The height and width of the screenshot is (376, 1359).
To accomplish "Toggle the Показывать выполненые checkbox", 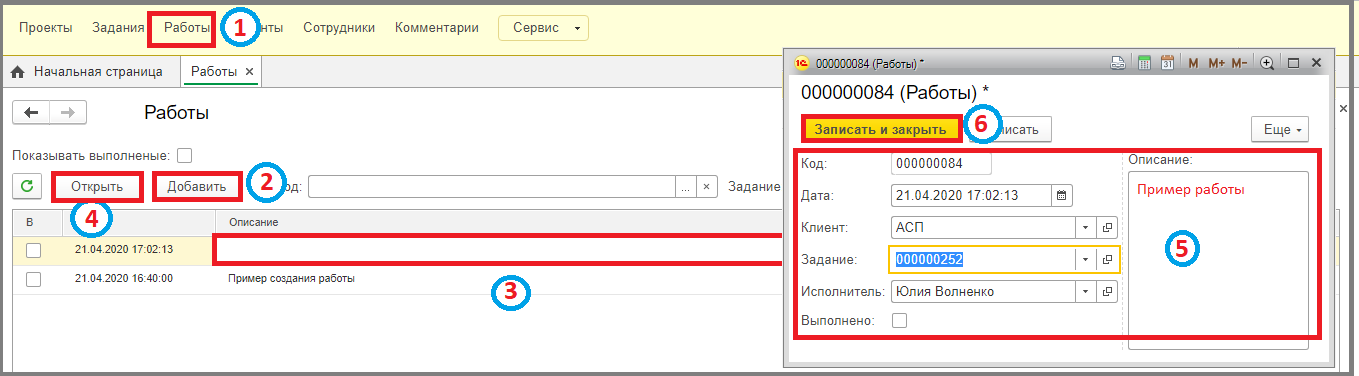I will tap(184, 155).
